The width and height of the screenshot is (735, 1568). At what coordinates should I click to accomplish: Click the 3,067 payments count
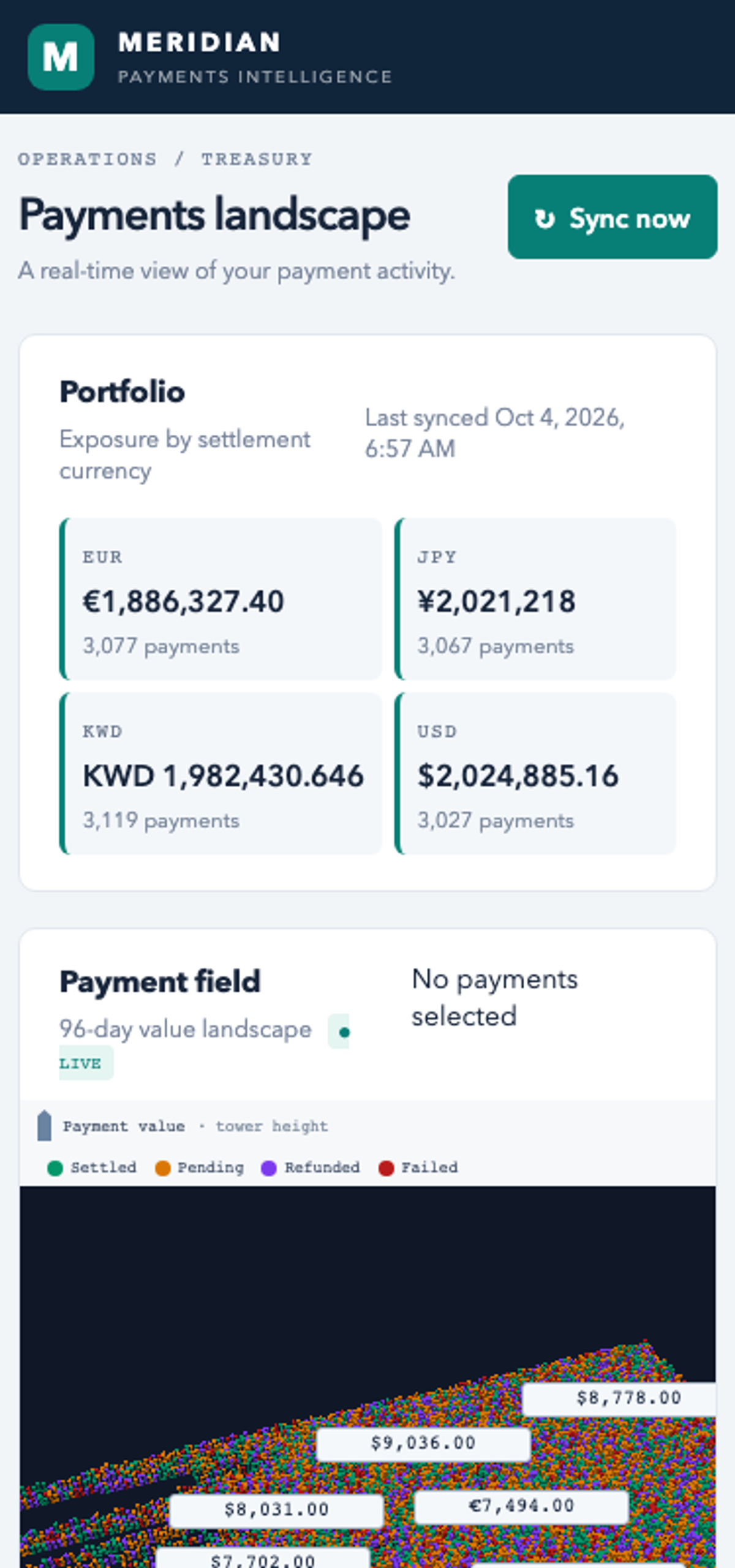point(496,646)
